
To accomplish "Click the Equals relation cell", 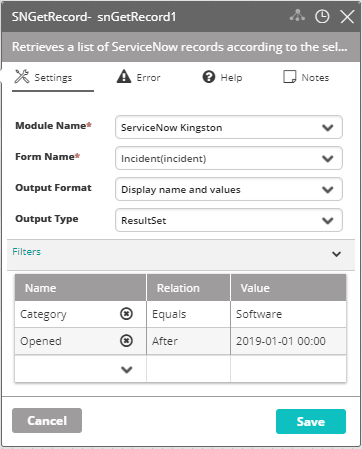I will tap(188, 314).
